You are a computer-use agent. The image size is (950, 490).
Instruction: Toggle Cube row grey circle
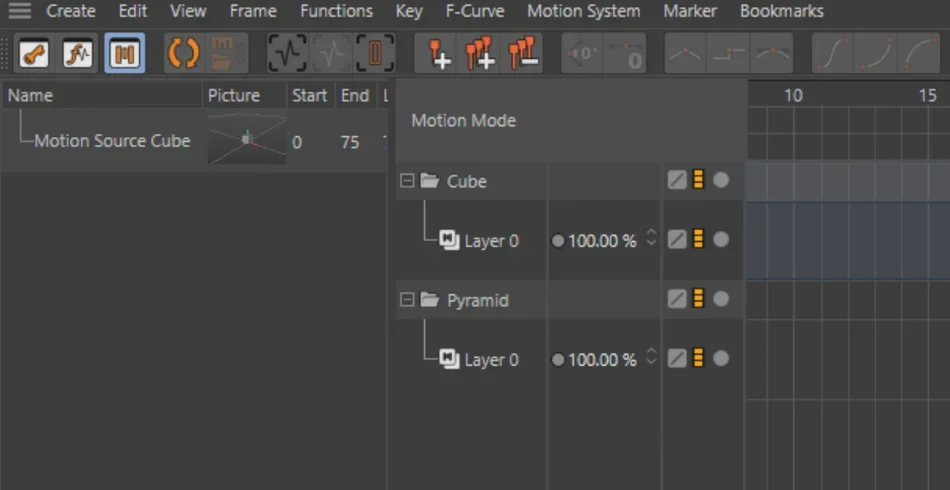(x=720, y=180)
